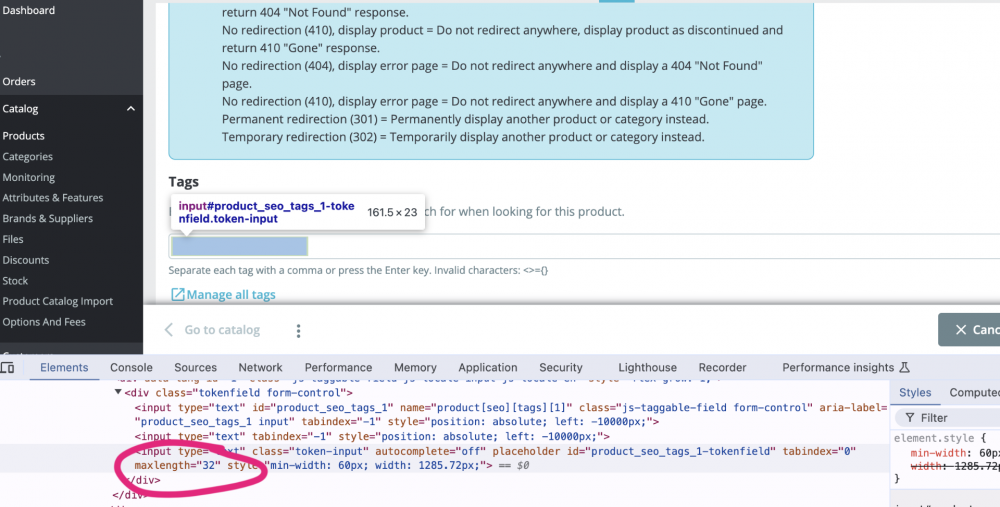Click the Tags section heading

pyautogui.click(x=184, y=182)
